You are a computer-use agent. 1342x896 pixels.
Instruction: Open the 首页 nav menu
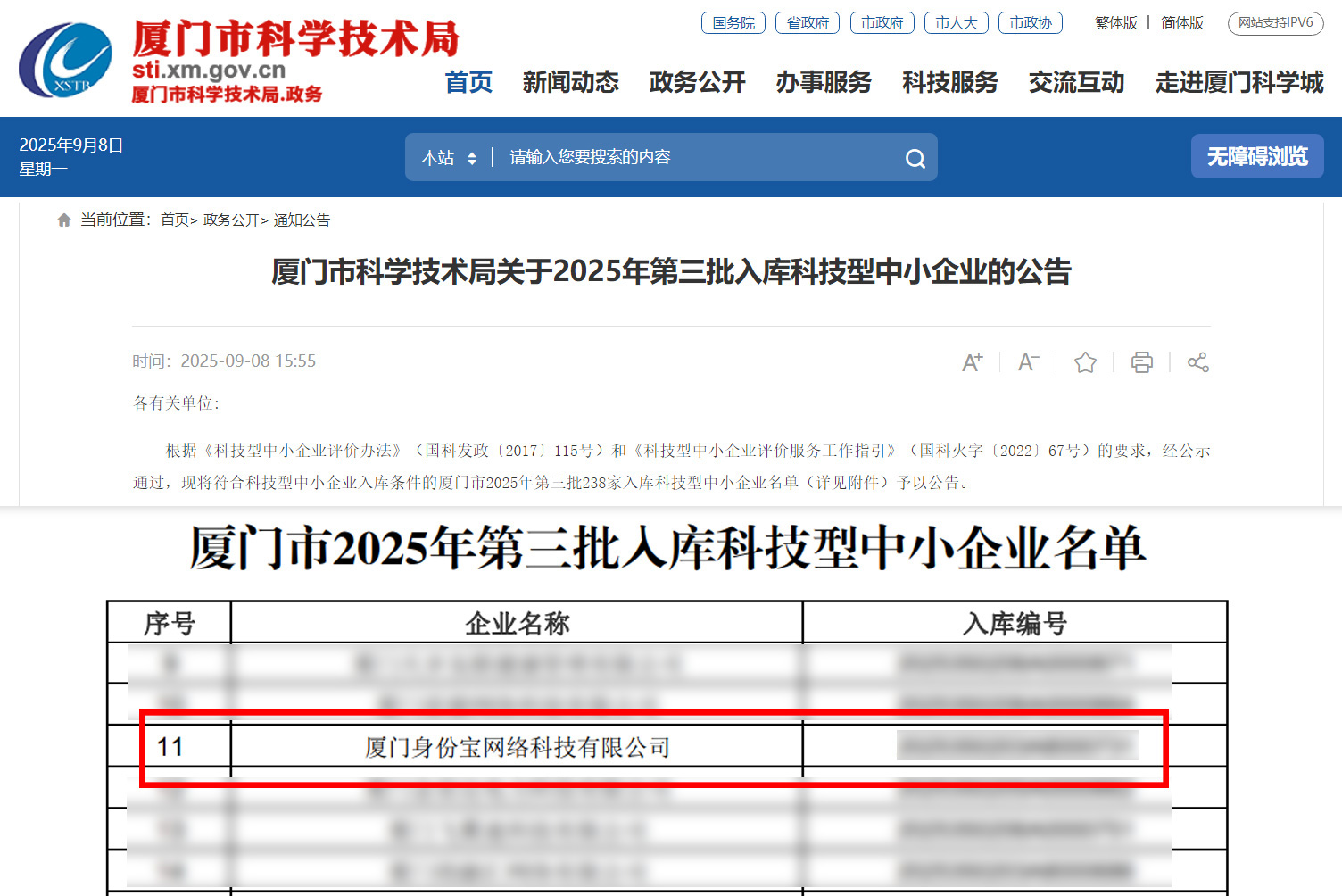(468, 82)
